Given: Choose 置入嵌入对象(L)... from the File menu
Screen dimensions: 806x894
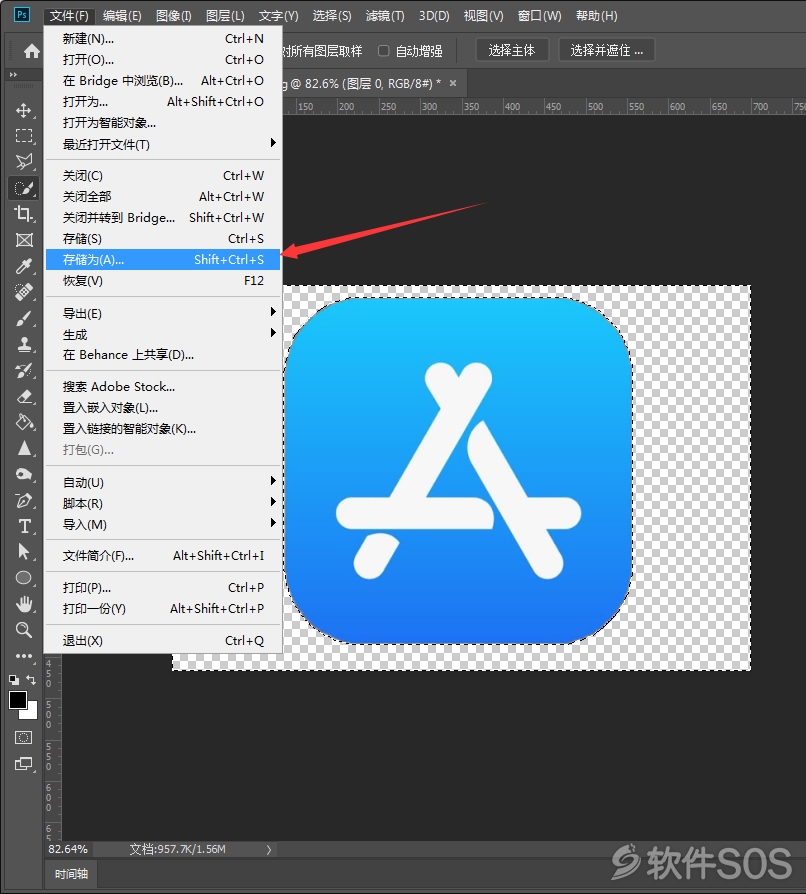Looking at the screenshot, I should 163,408.
